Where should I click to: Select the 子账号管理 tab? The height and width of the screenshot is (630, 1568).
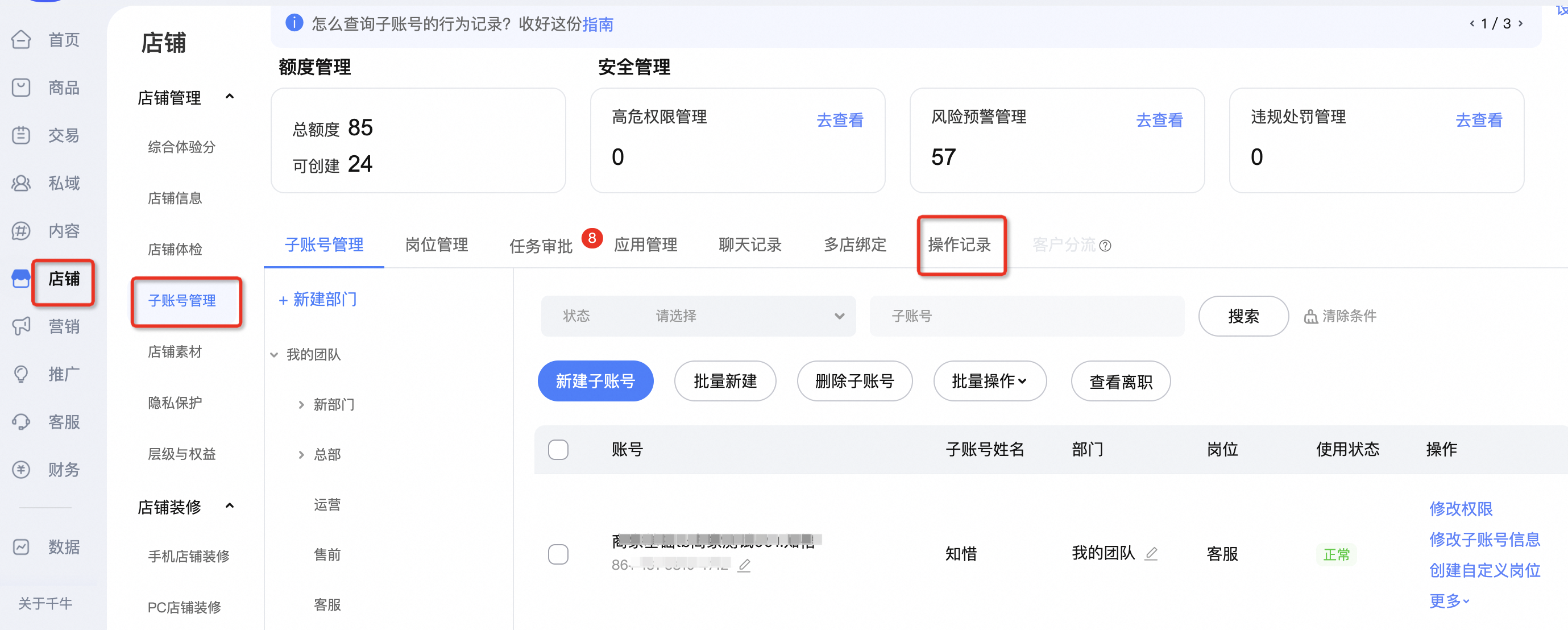tap(324, 244)
